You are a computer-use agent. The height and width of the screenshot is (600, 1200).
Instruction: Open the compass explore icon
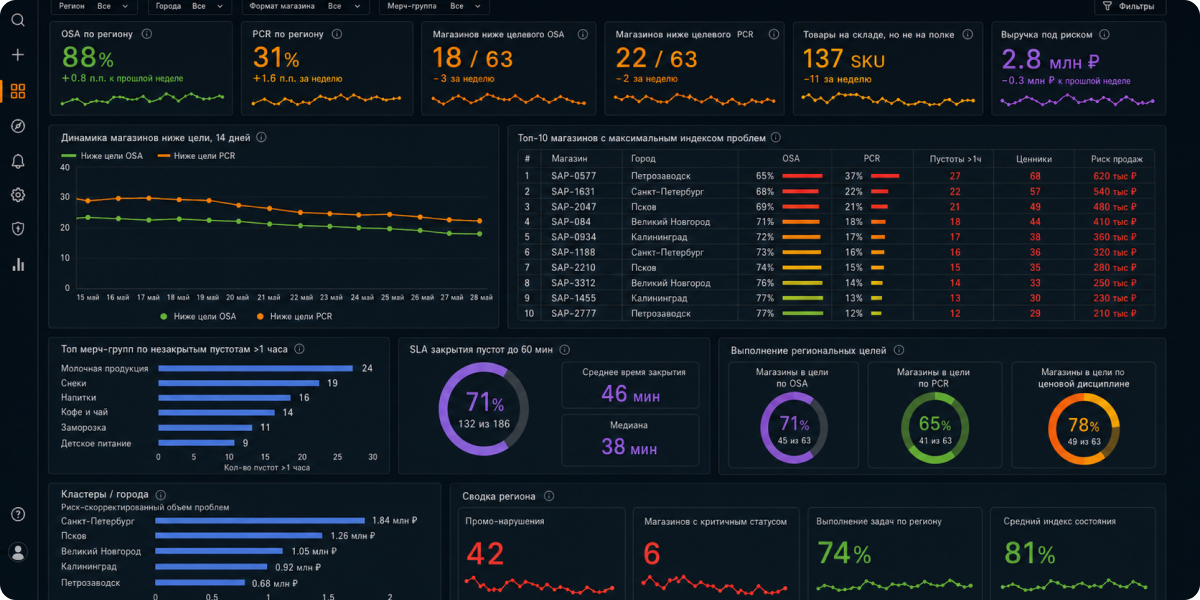point(17,126)
